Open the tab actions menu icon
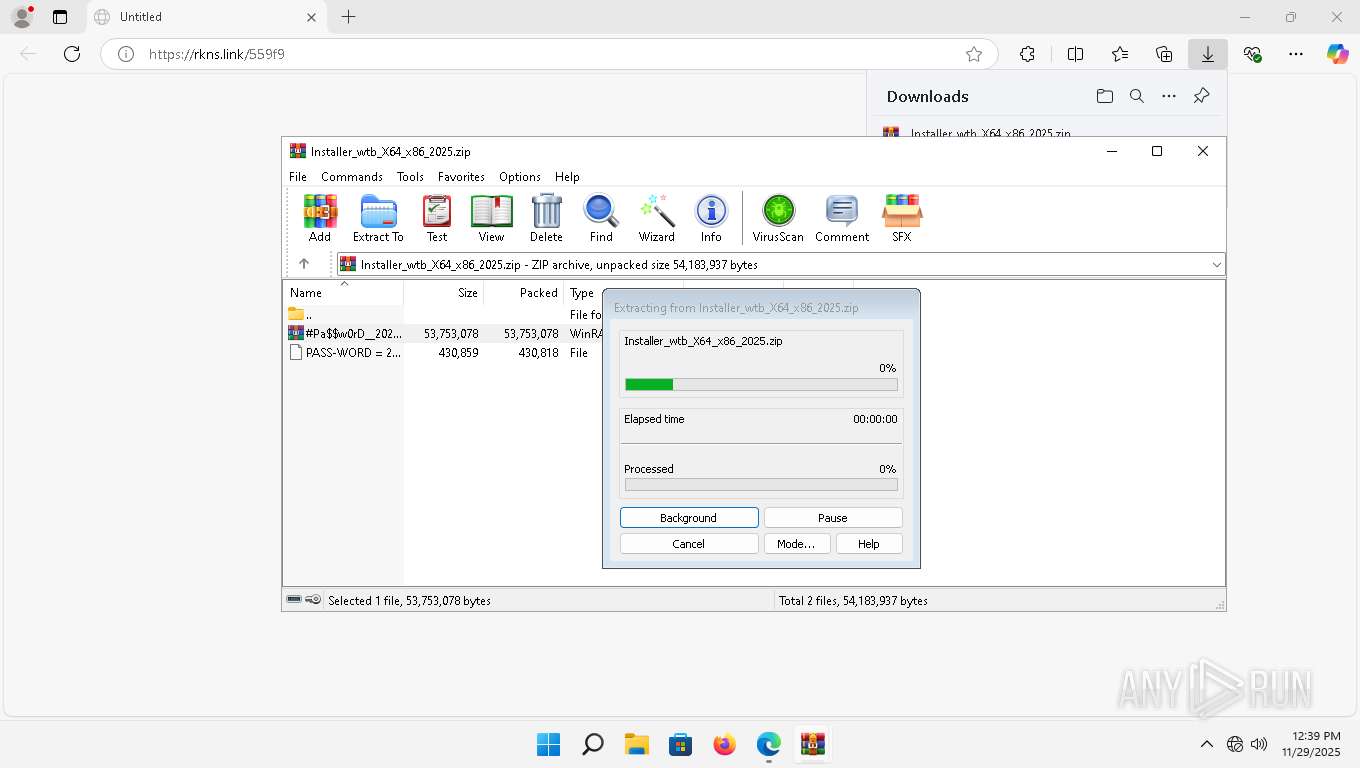 click(x=60, y=17)
